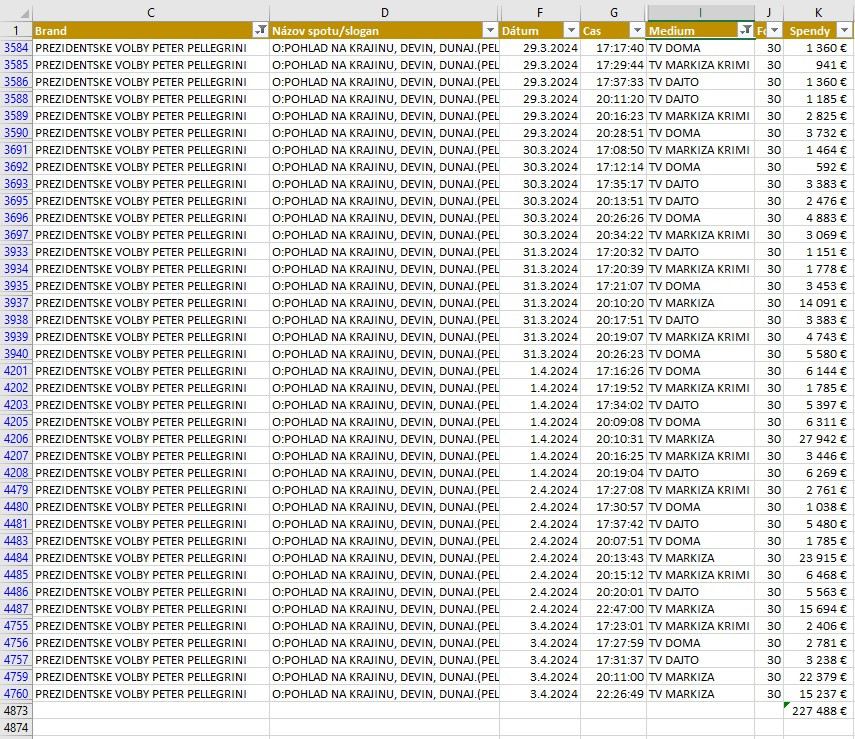The image size is (855, 739).
Task: Click the 14 091 € spend cell
Action: coord(818,303)
